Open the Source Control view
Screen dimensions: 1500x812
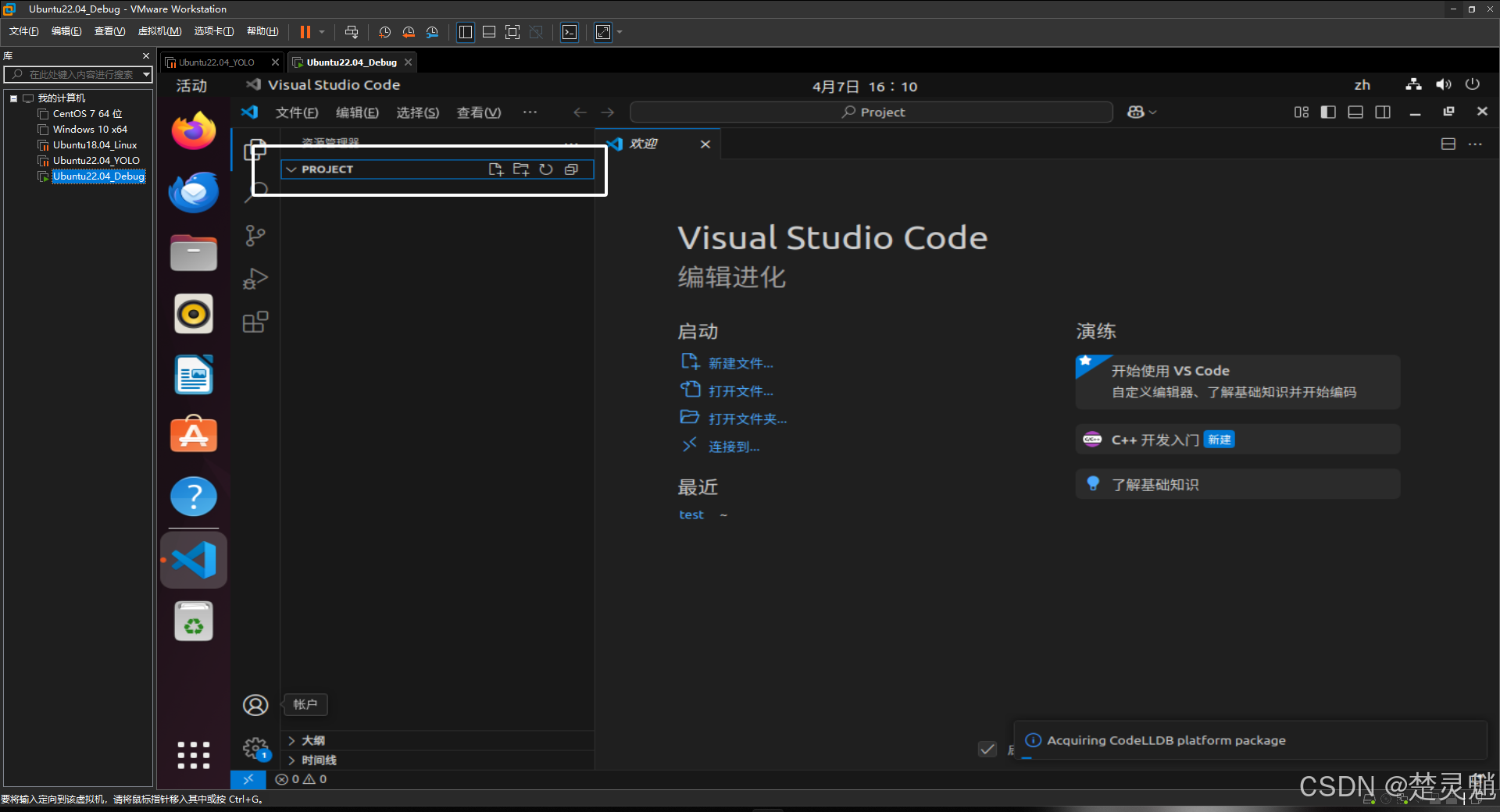(x=255, y=236)
